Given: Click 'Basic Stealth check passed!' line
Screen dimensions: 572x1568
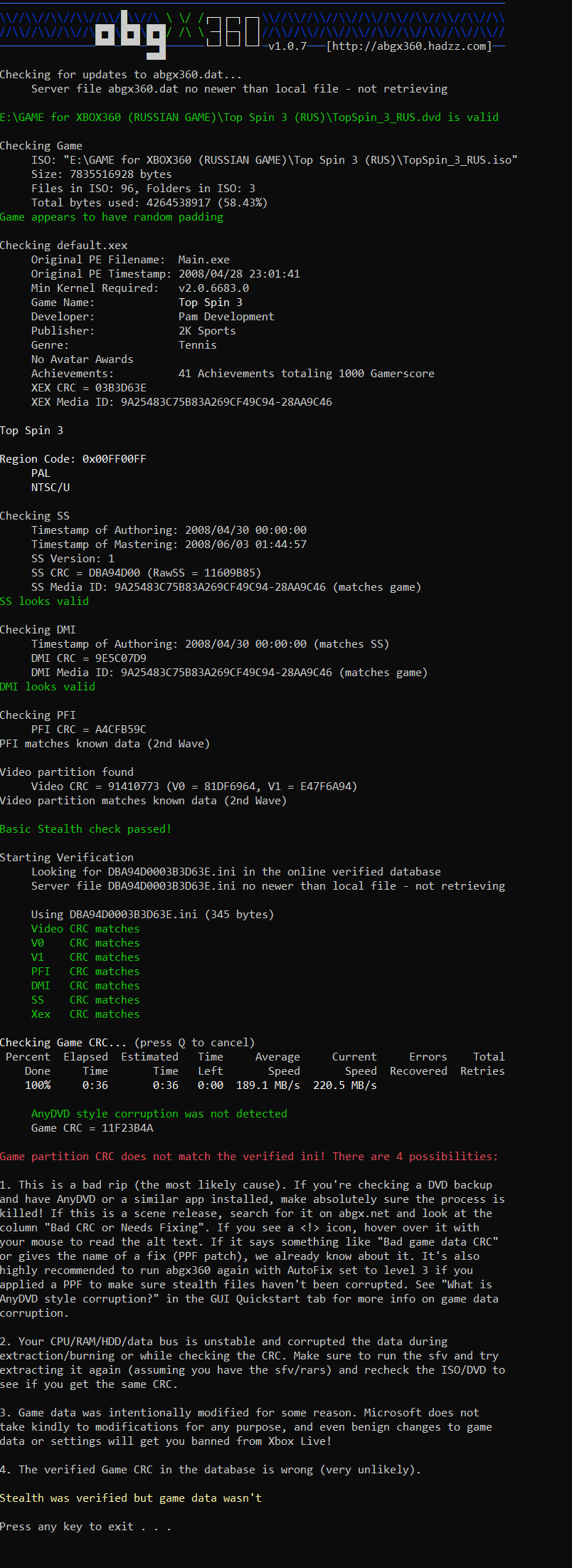Looking at the screenshot, I should [x=86, y=829].
